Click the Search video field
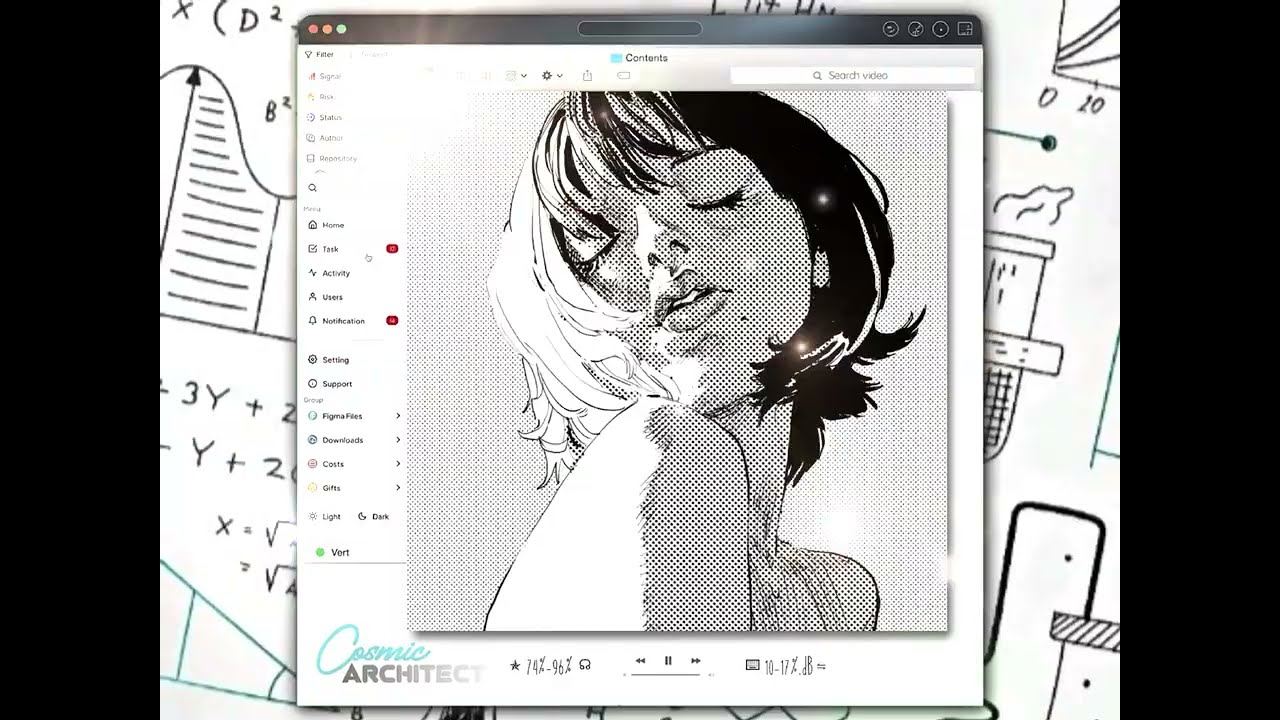Image resolution: width=1280 pixels, height=720 pixels. point(852,75)
